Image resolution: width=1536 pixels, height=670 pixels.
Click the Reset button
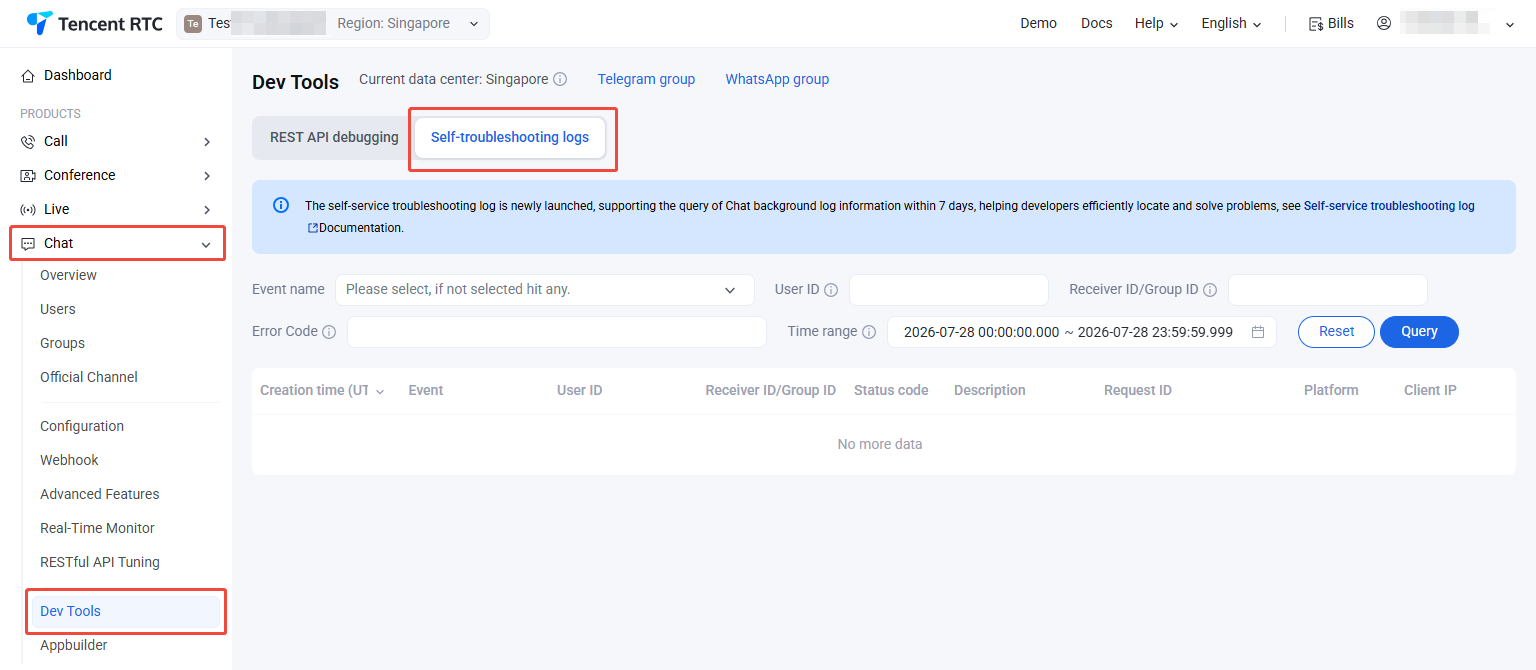pyautogui.click(x=1336, y=332)
